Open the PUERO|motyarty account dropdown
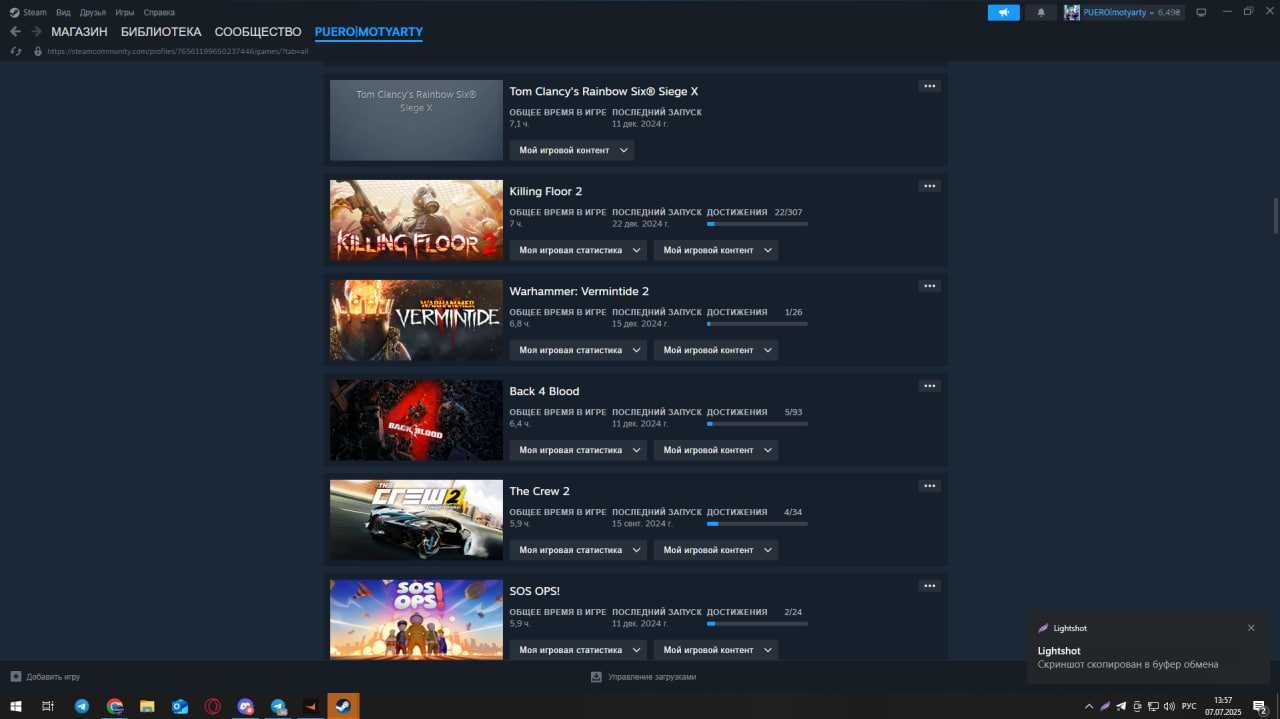This screenshot has height=719, width=1280. (x=1122, y=12)
